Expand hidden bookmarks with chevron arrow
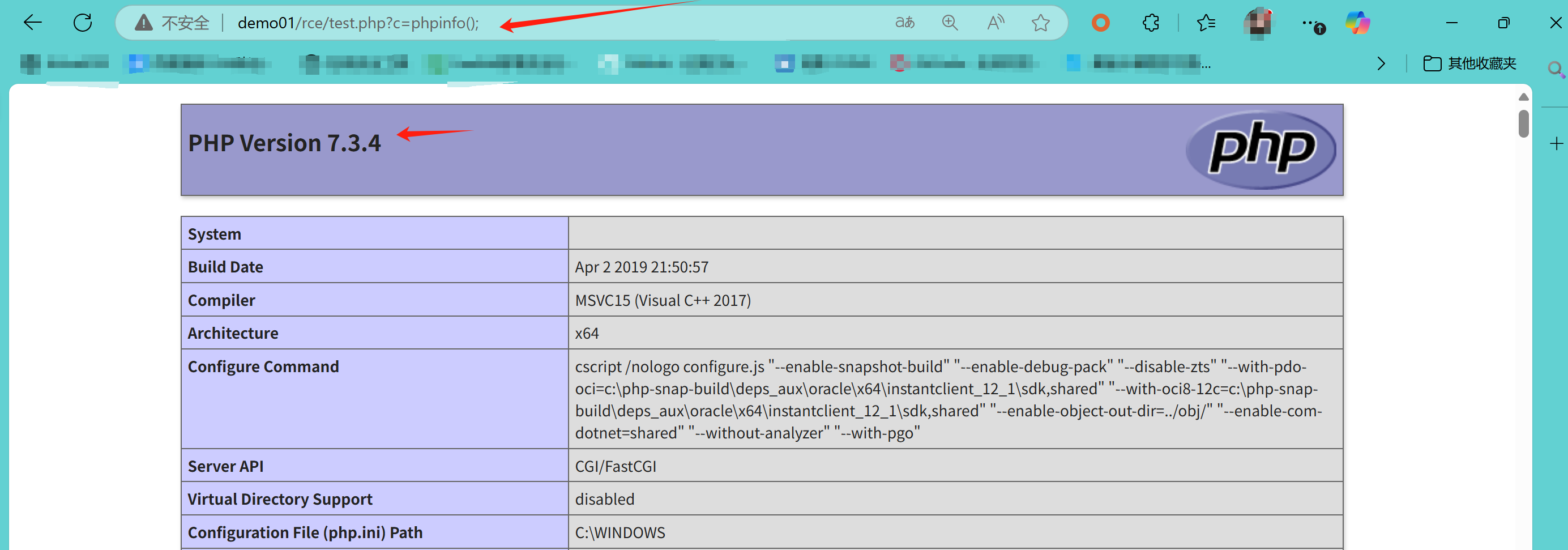The width and height of the screenshot is (1568, 550). (x=1381, y=63)
